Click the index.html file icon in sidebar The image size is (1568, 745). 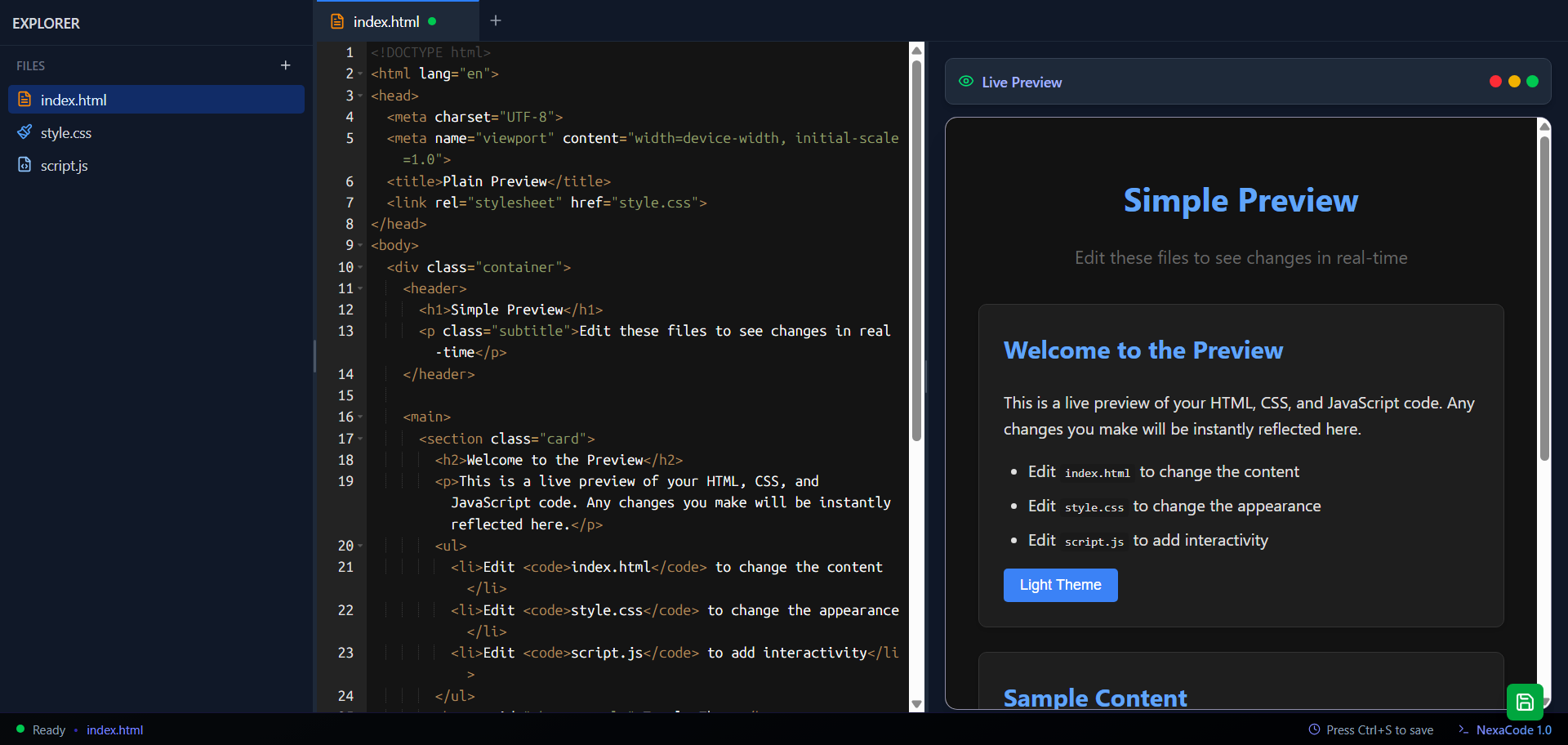pos(24,100)
